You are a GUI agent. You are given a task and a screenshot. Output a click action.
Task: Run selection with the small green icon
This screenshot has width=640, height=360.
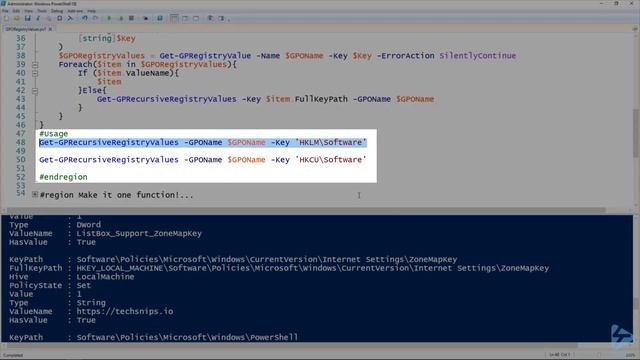121,18
